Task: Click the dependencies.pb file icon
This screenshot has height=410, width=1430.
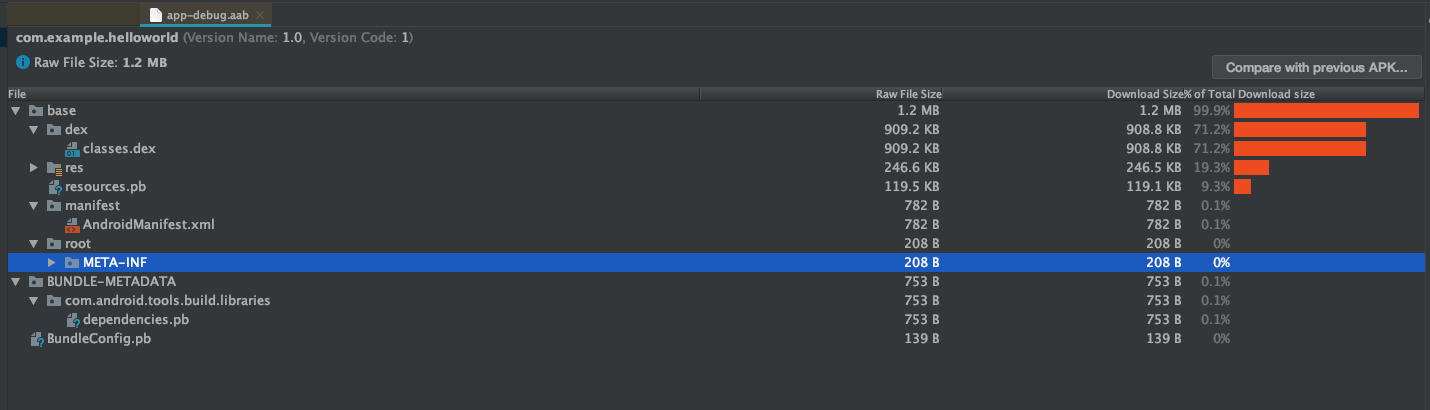Action: click(x=72, y=320)
